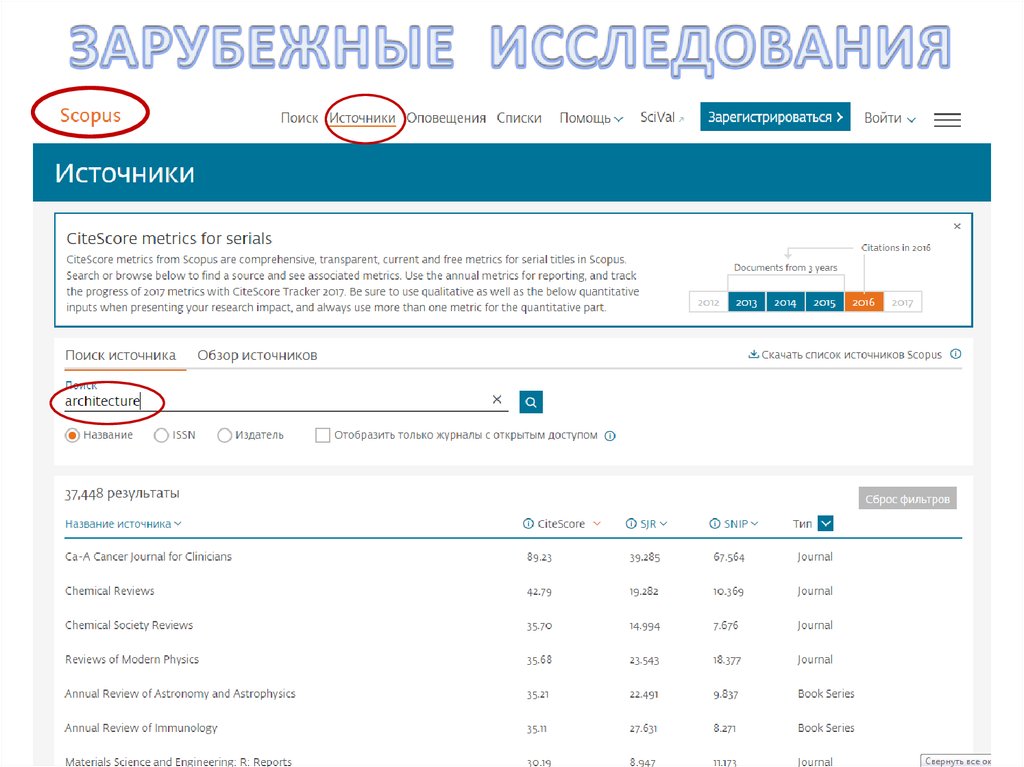This screenshot has height=767, width=1024.
Task: Sort by Название источника column
Action: (x=123, y=524)
